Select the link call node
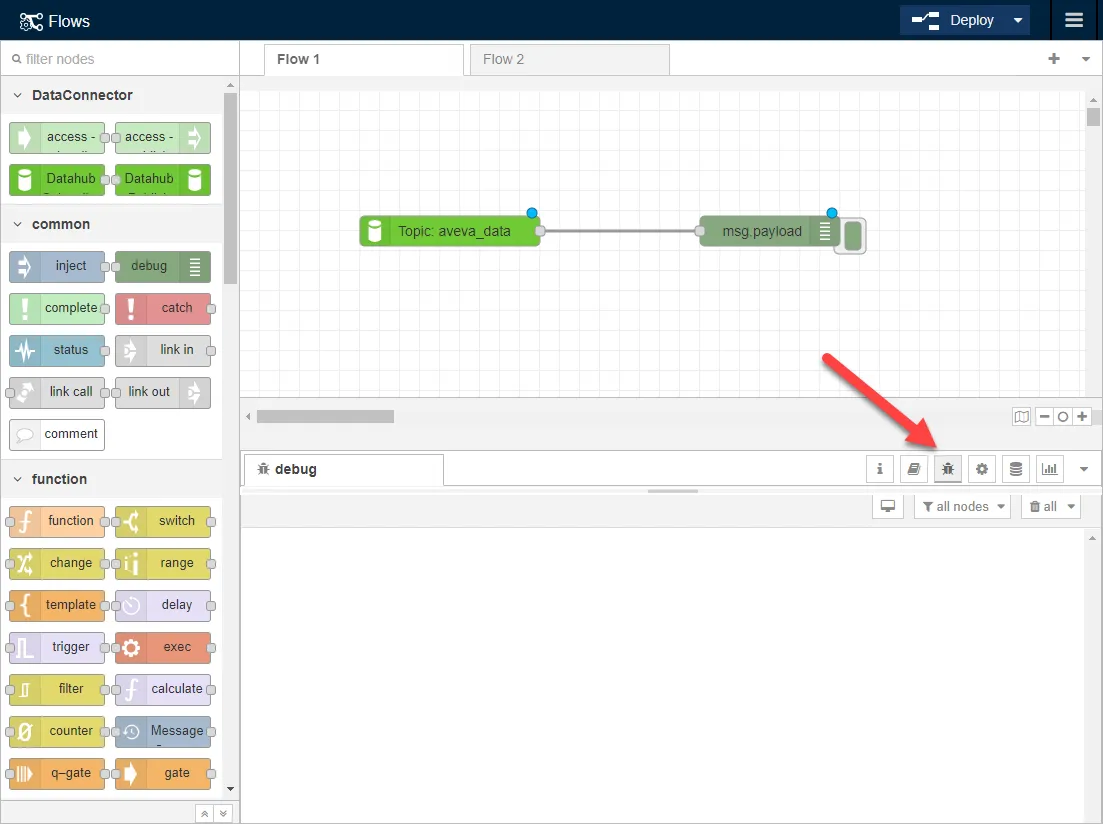1103x824 pixels. (x=57, y=392)
